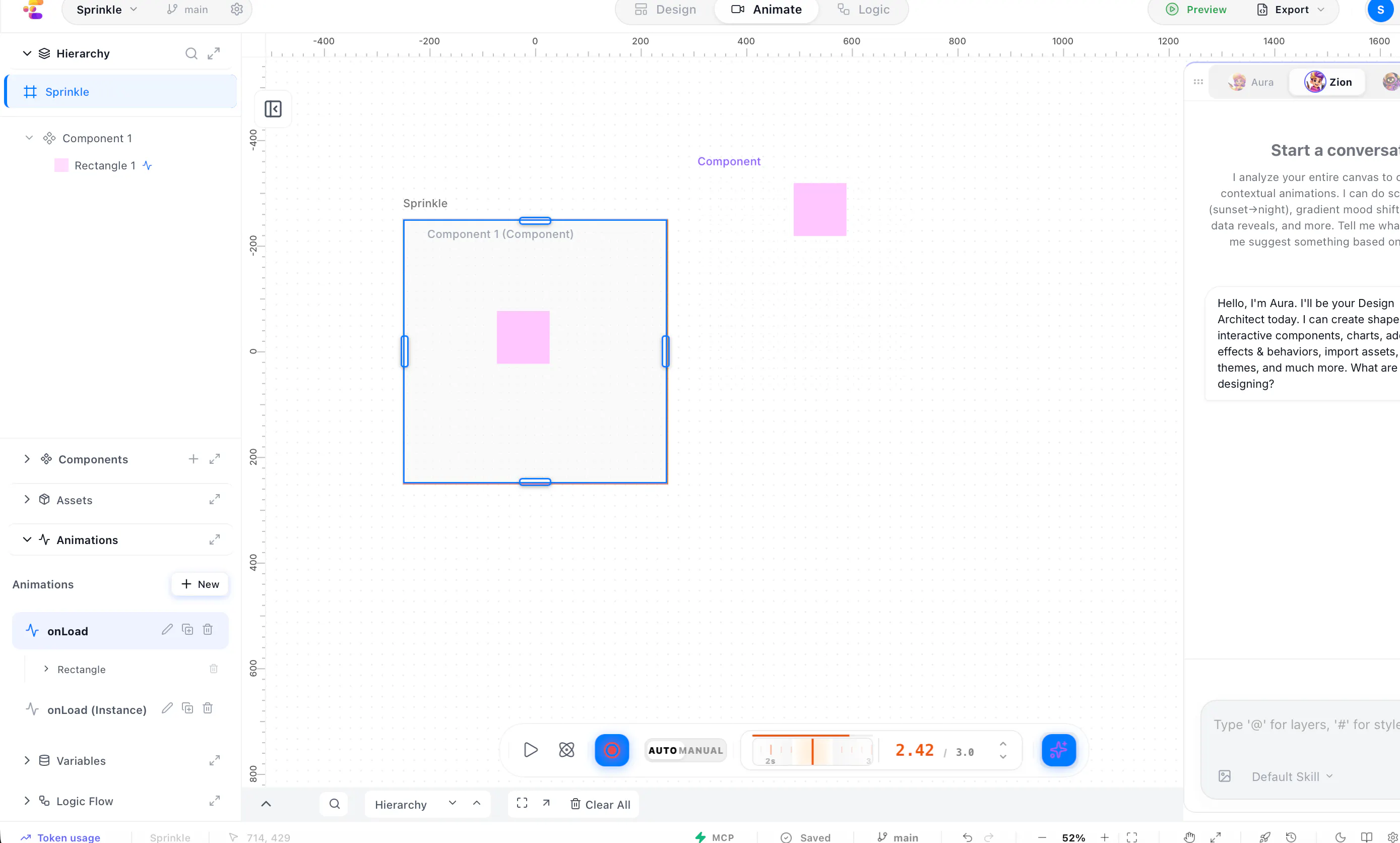Edit the onLoad (Instance) animation name
The width and height of the screenshot is (1400, 843).
pos(167,708)
